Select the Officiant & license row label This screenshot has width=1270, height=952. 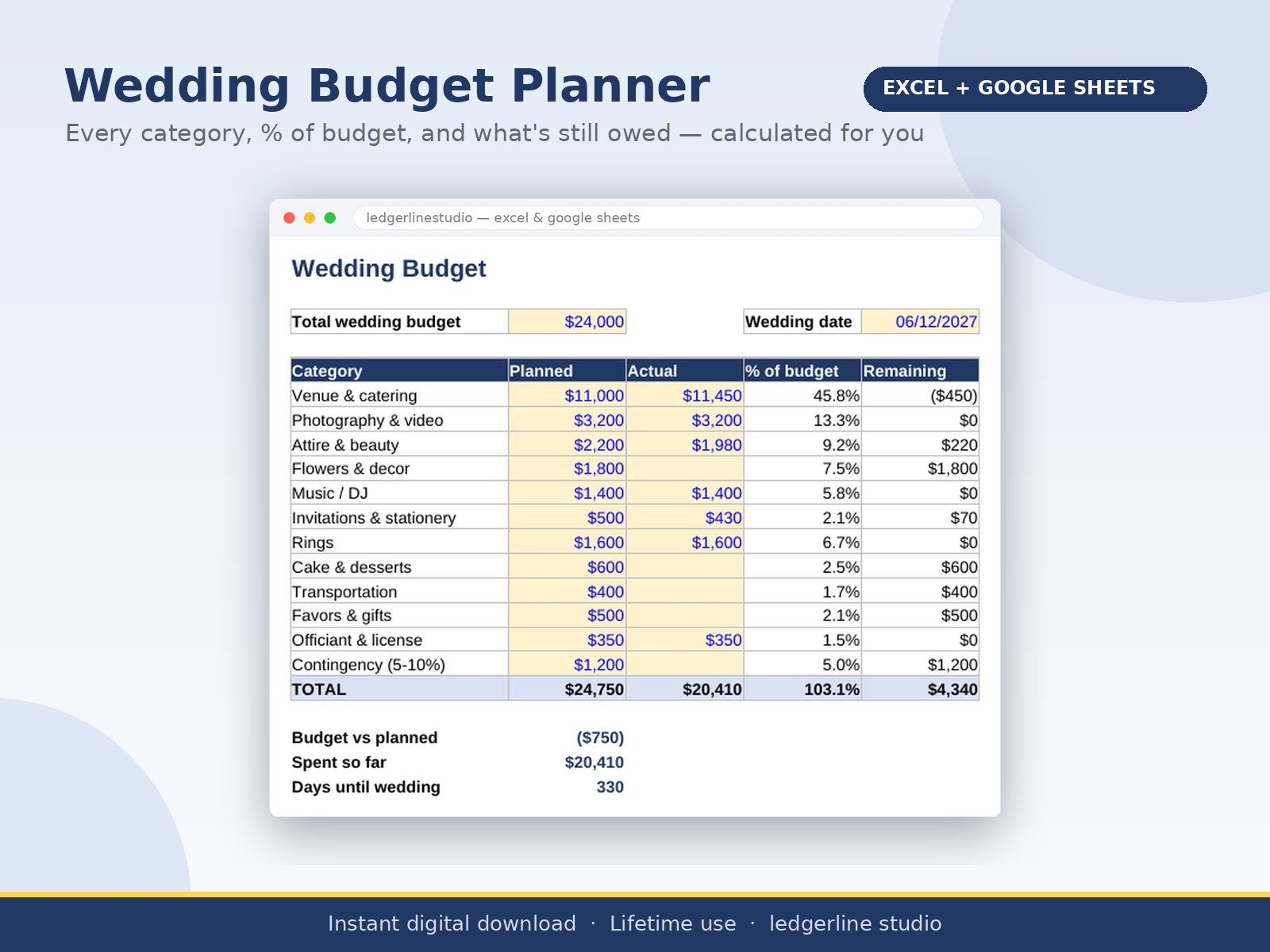coord(399,639)
